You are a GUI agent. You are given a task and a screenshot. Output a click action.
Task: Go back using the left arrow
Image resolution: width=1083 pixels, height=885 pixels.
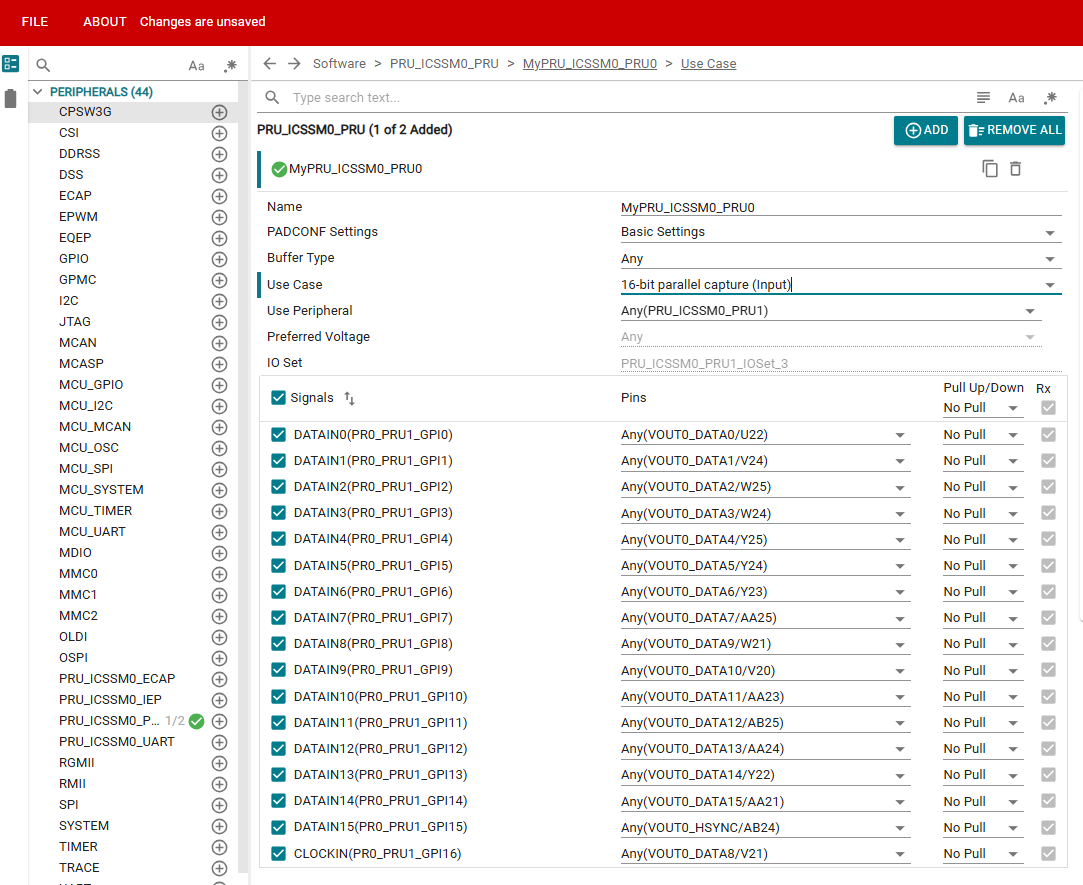(270, 64)
